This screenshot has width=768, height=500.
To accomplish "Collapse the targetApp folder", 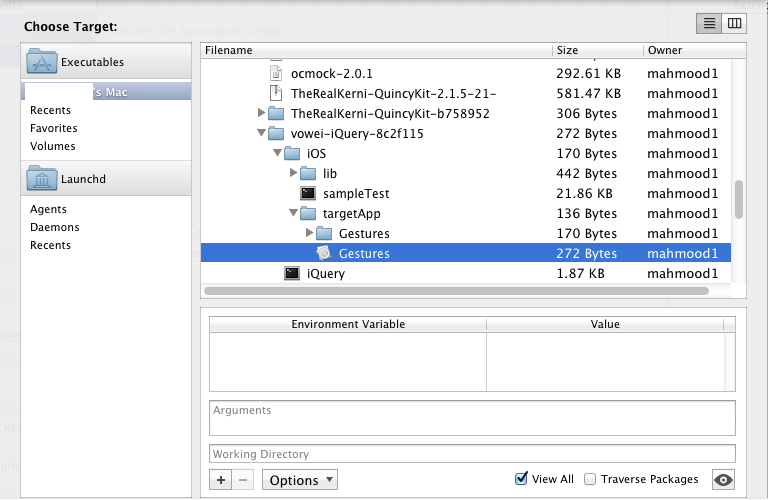I will (293, 213).
